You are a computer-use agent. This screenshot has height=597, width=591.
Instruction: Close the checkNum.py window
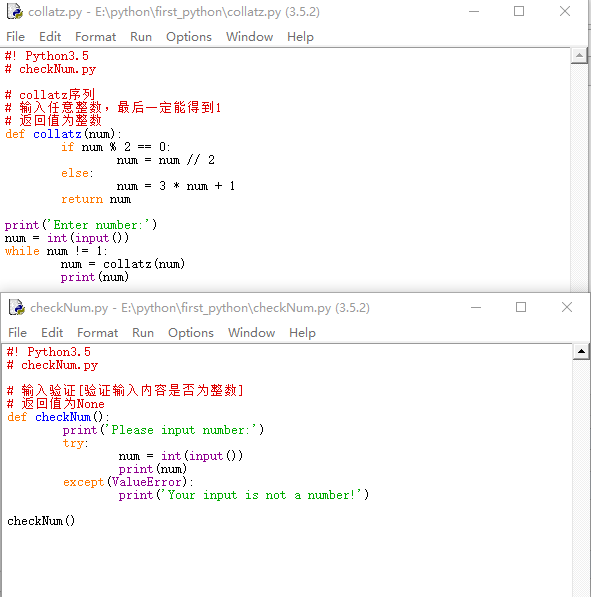[567, 307]
